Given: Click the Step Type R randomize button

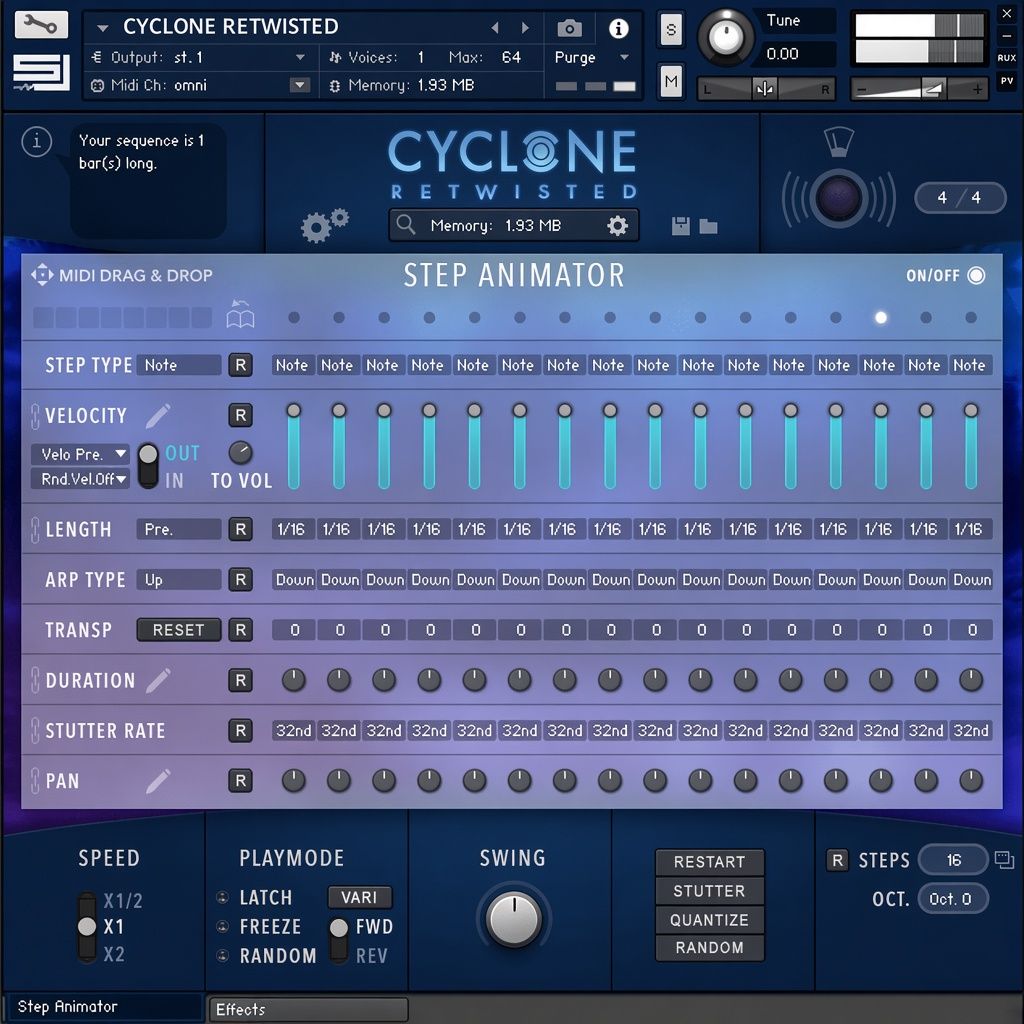Looking at the screenshot, I should (x=240, y=365).
